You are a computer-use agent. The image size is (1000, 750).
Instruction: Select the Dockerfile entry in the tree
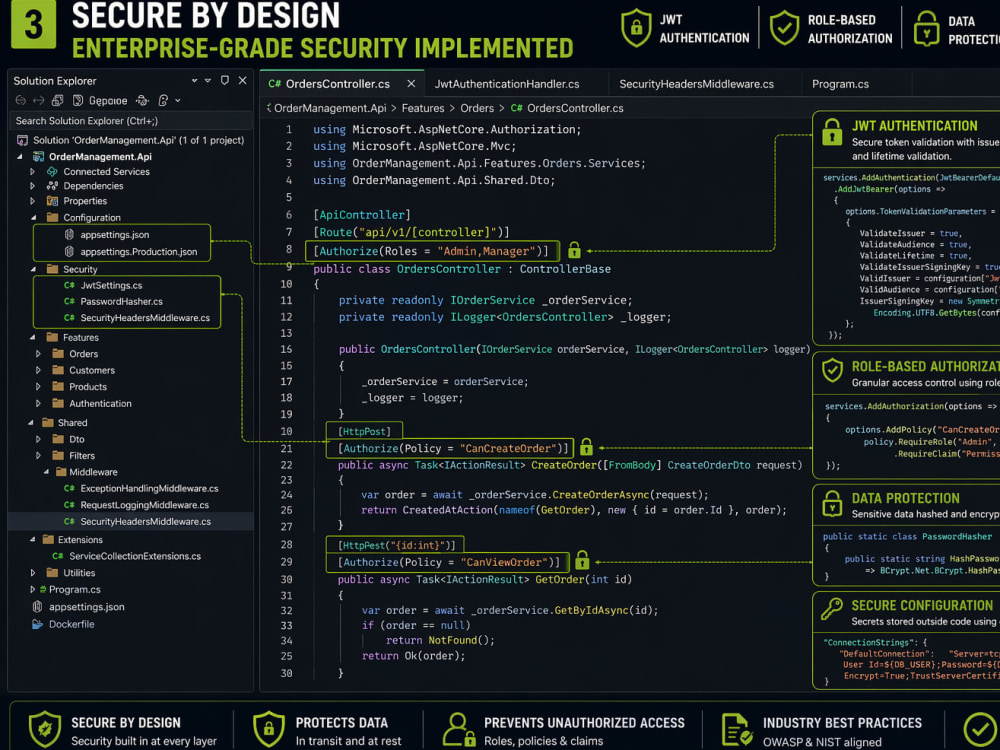[x=71, y=624]
